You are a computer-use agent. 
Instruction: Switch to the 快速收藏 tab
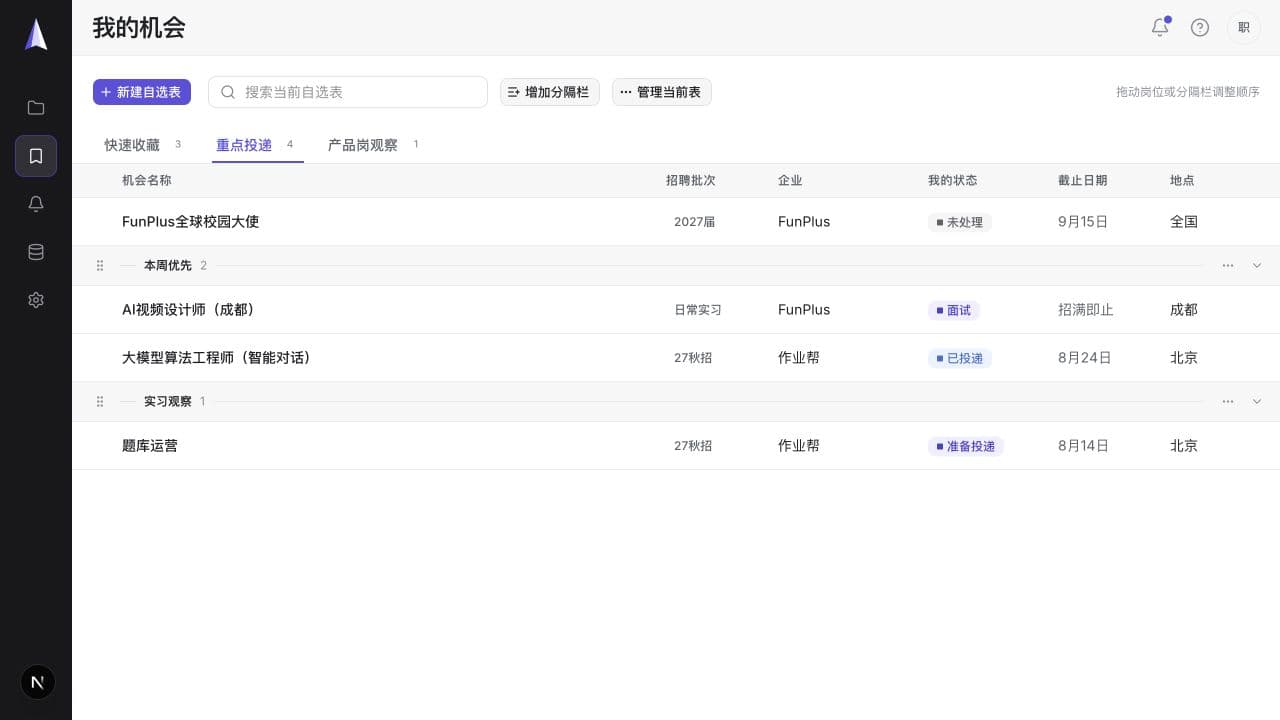click(144, 145)
